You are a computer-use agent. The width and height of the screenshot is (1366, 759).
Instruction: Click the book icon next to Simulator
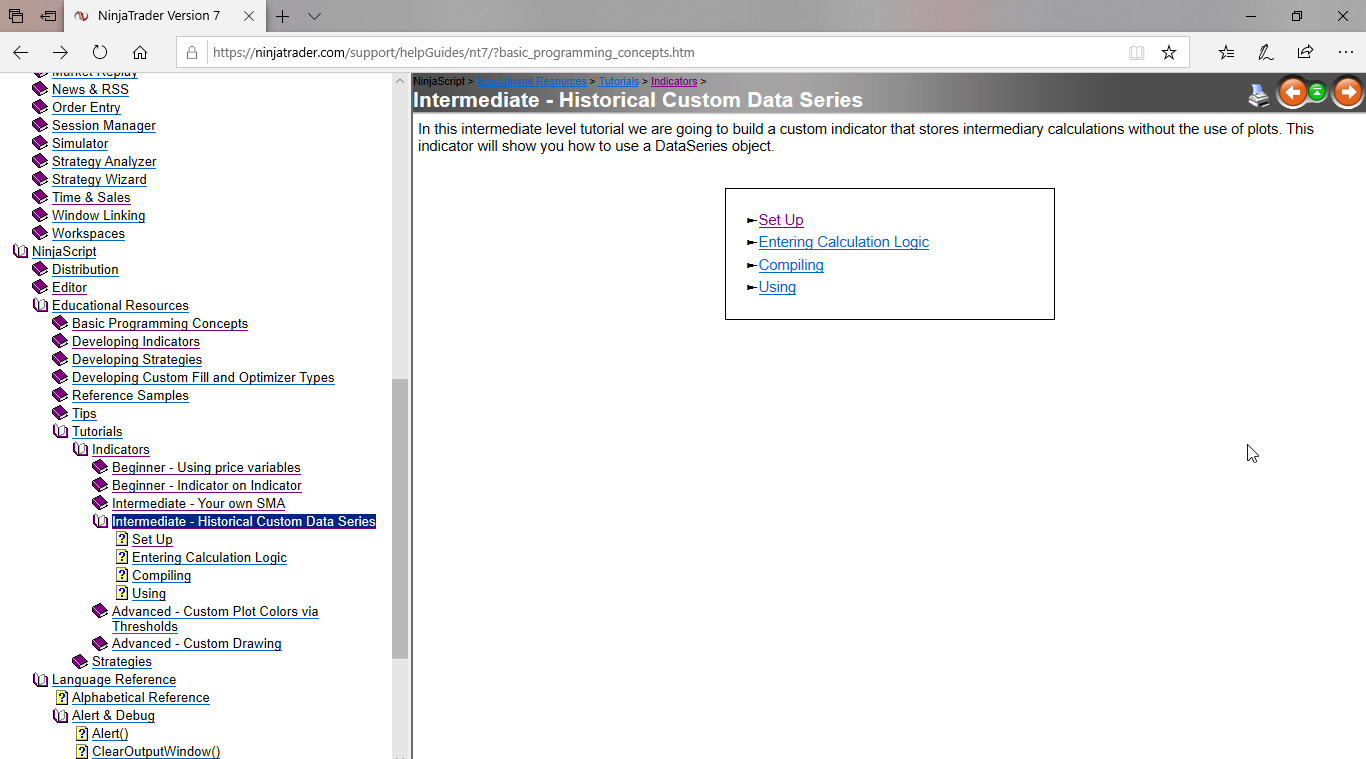click(x=40, y=143)
